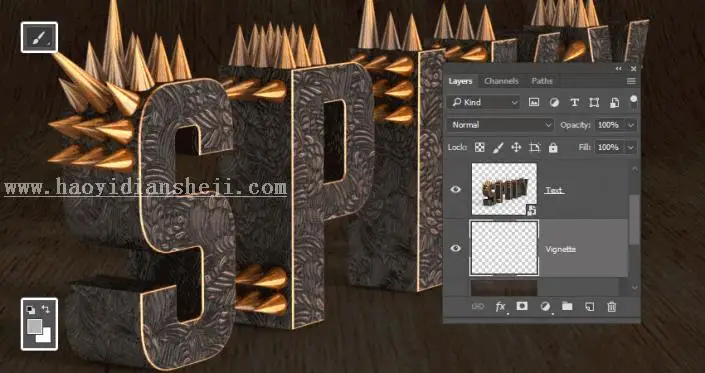Create new fill or adjustment layer
The height and width of the screenshot is (373, 705).
coord(544,307)
